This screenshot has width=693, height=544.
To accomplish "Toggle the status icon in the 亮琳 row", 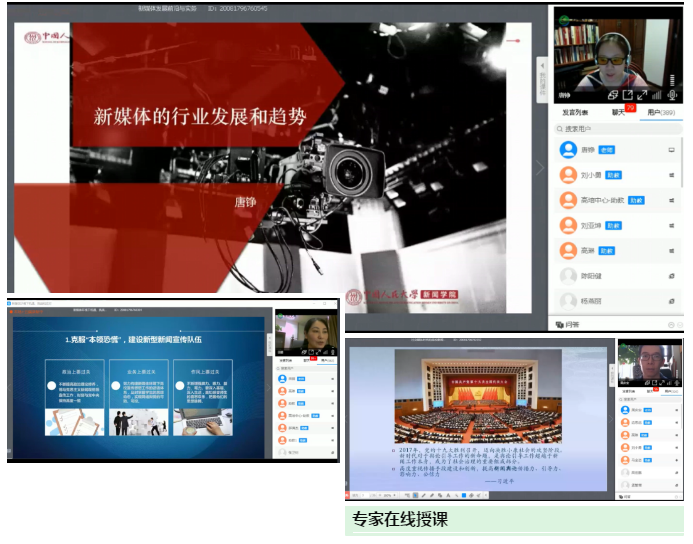I will pyautogui.click(x=671, y=250).
